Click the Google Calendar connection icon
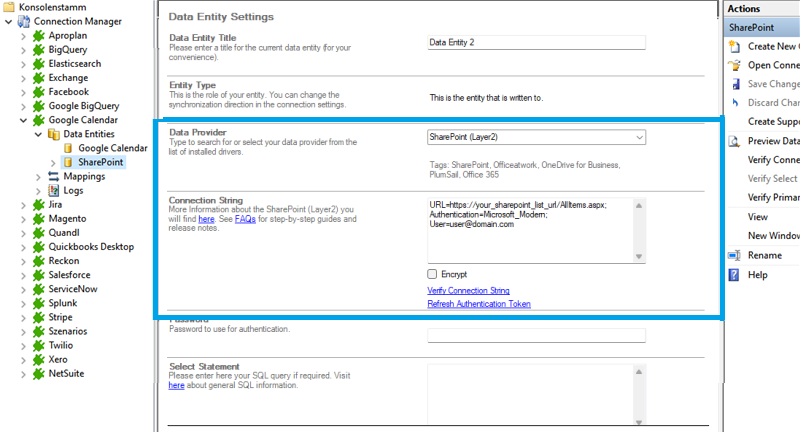The image size is (800, 432). click(x=39, y=120)
